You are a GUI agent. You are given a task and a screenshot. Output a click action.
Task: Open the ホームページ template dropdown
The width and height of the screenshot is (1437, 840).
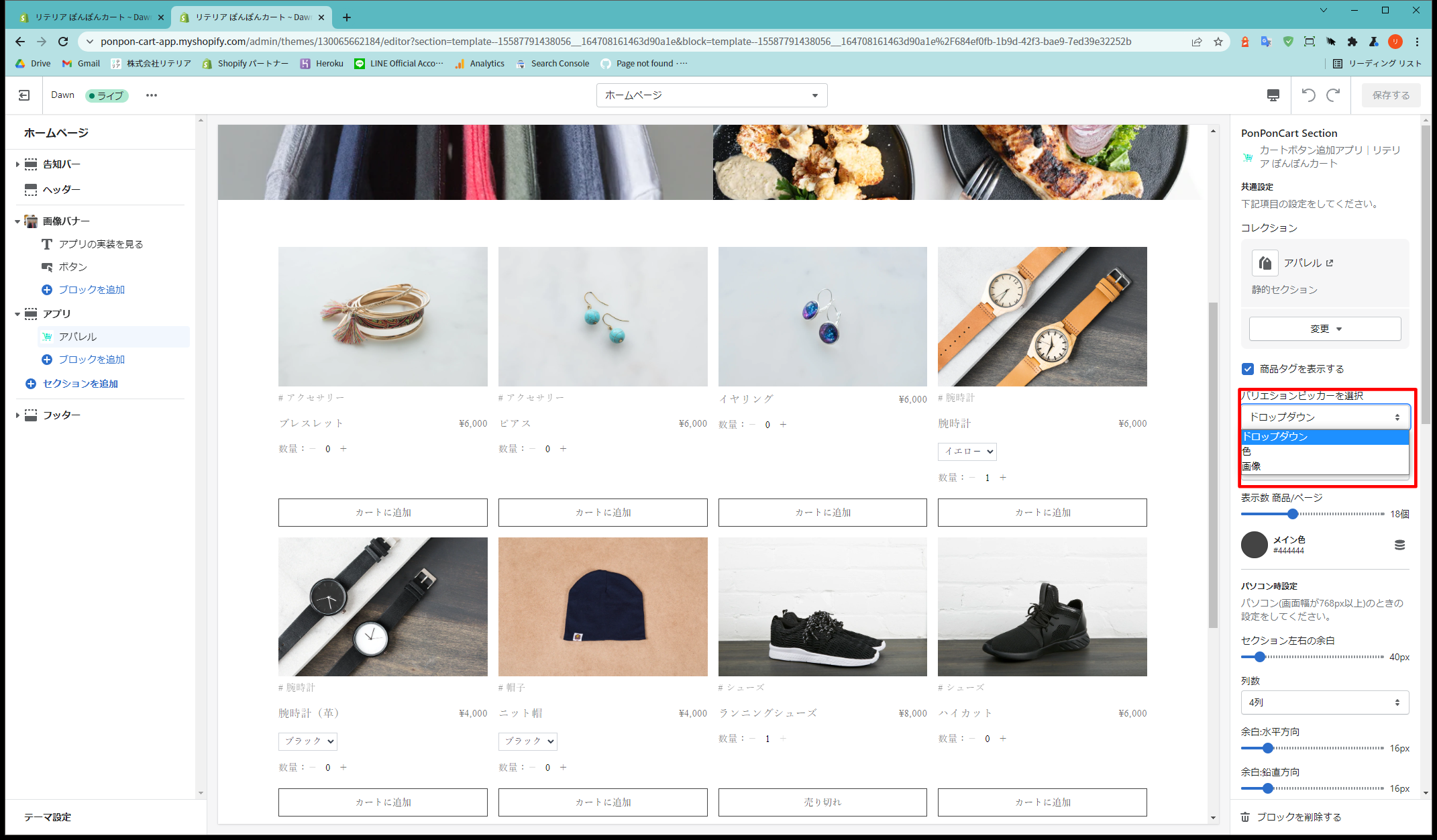coord(711,95)
